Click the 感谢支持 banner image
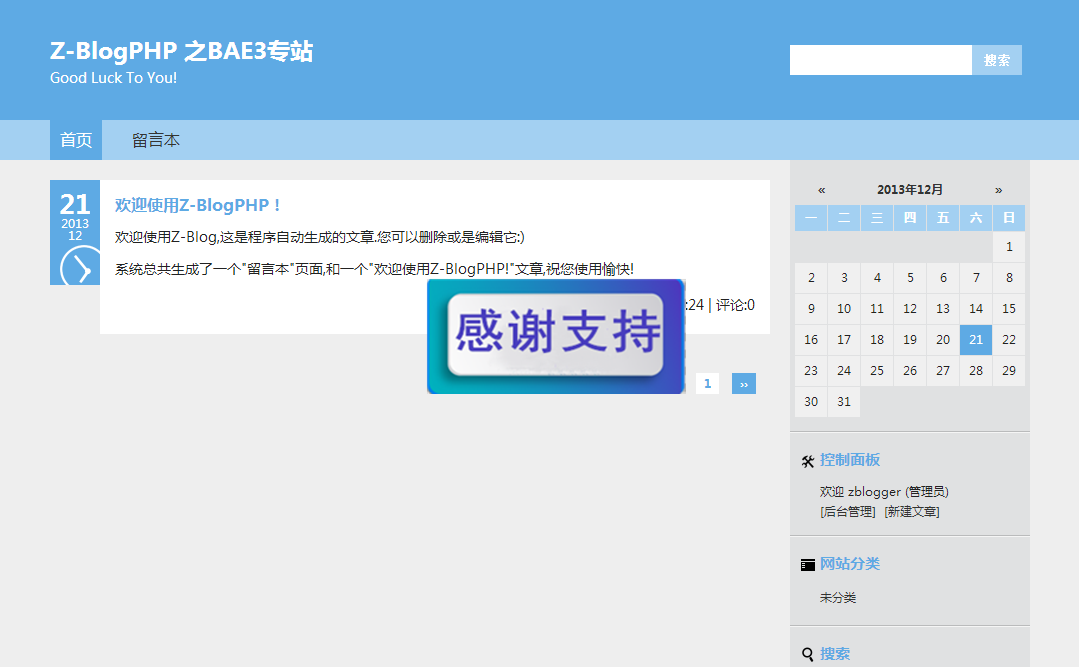 coord(556,337)
